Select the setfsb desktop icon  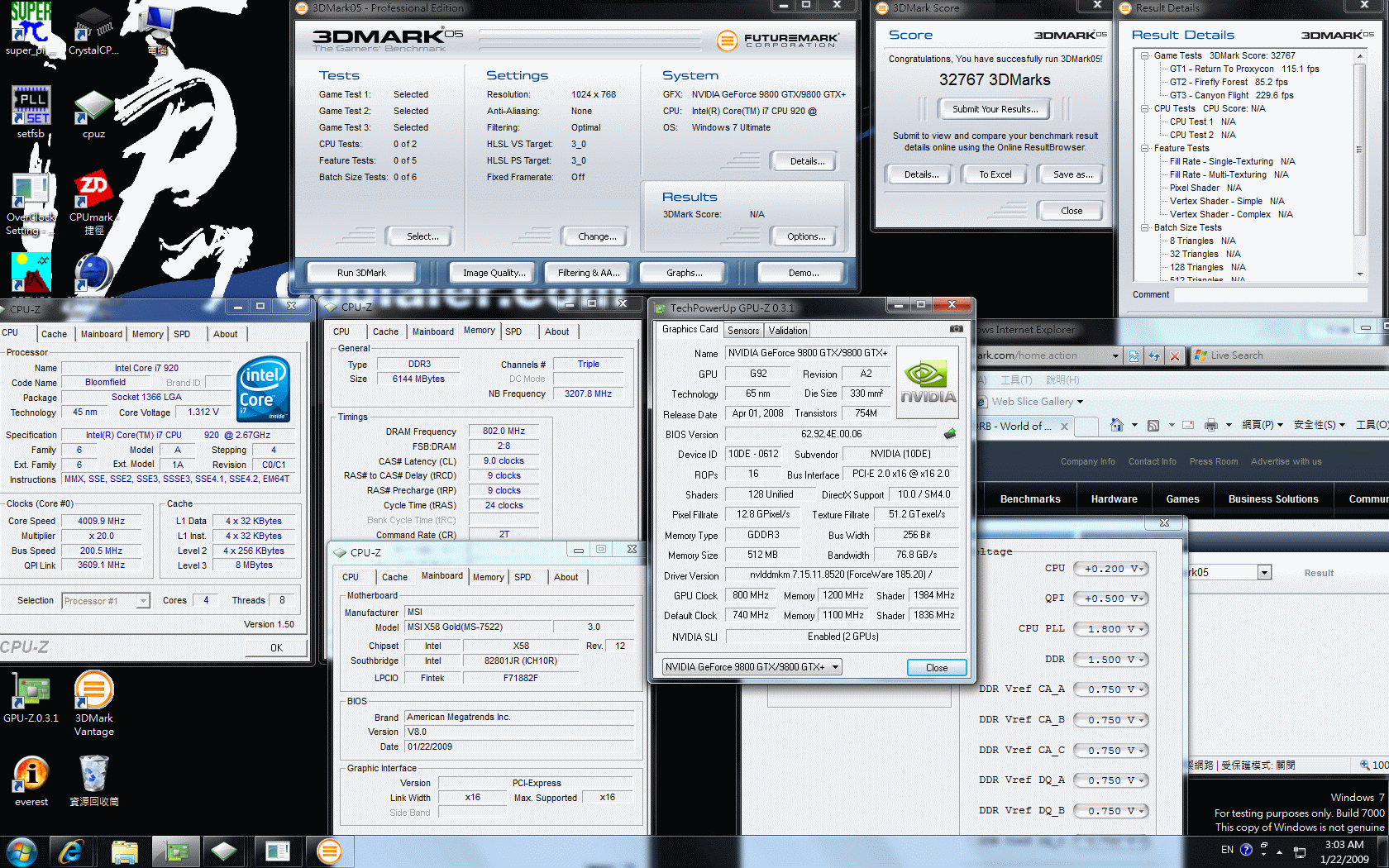(x=31, y=112)
